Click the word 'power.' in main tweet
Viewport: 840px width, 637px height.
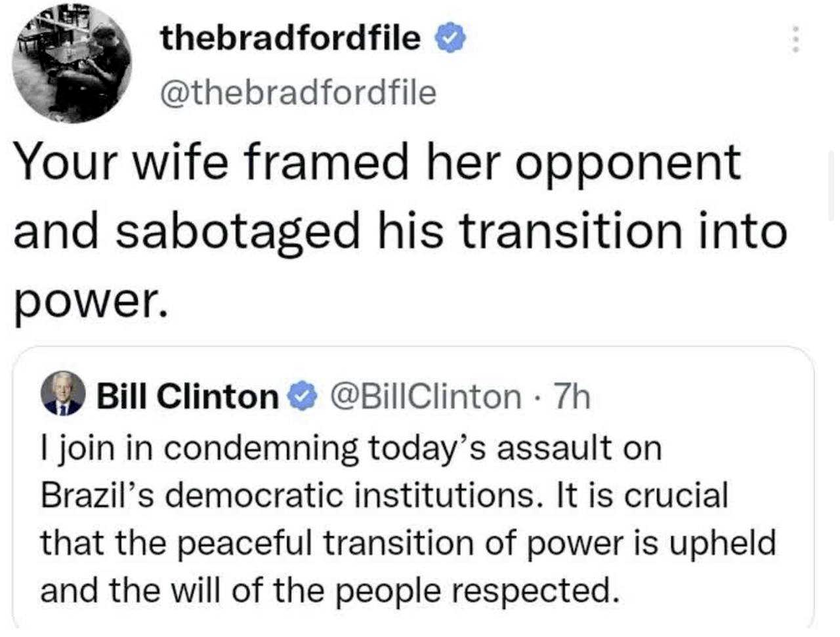coord(89,303)
